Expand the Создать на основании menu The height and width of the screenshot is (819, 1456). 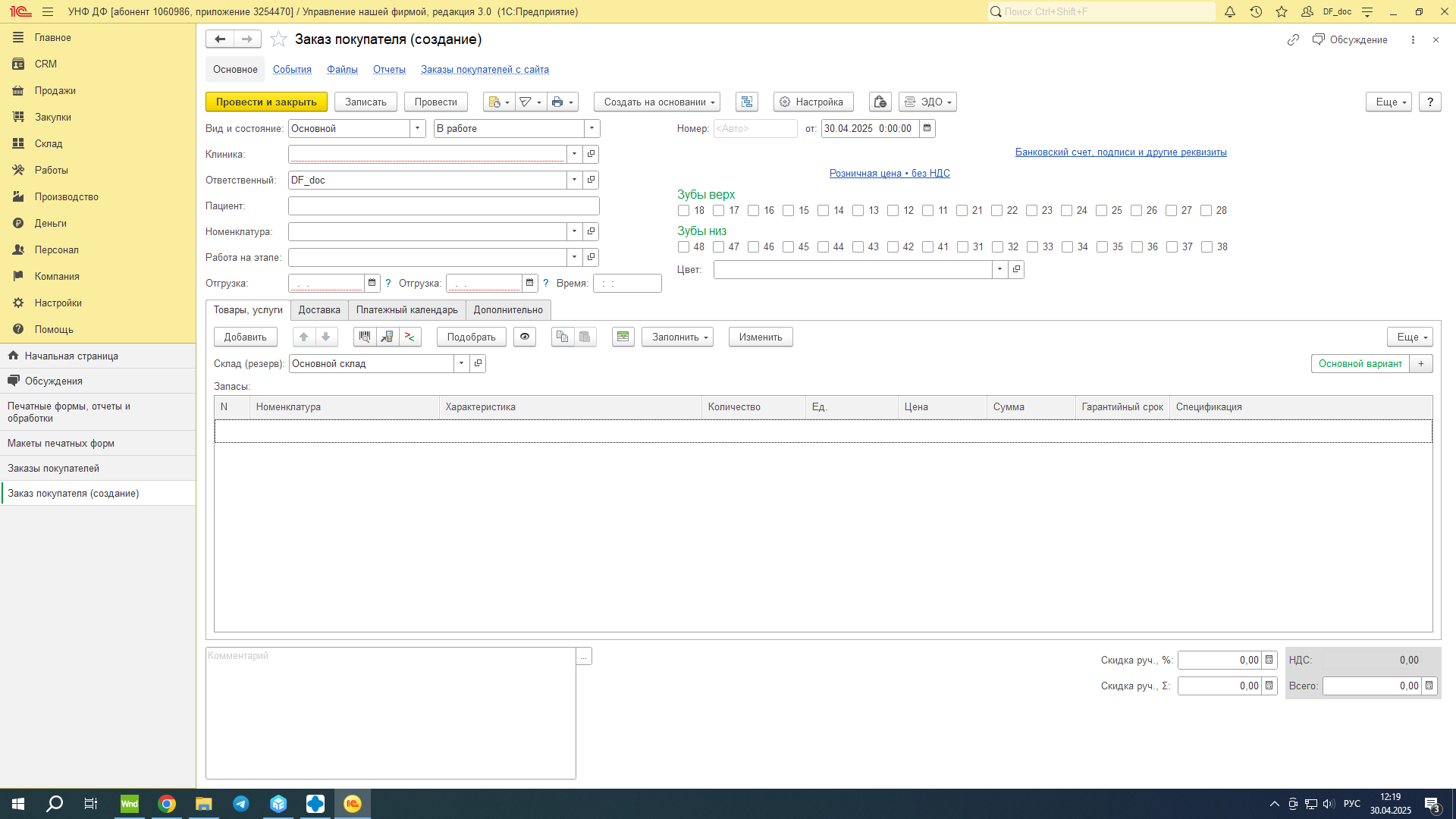[657, 102]
